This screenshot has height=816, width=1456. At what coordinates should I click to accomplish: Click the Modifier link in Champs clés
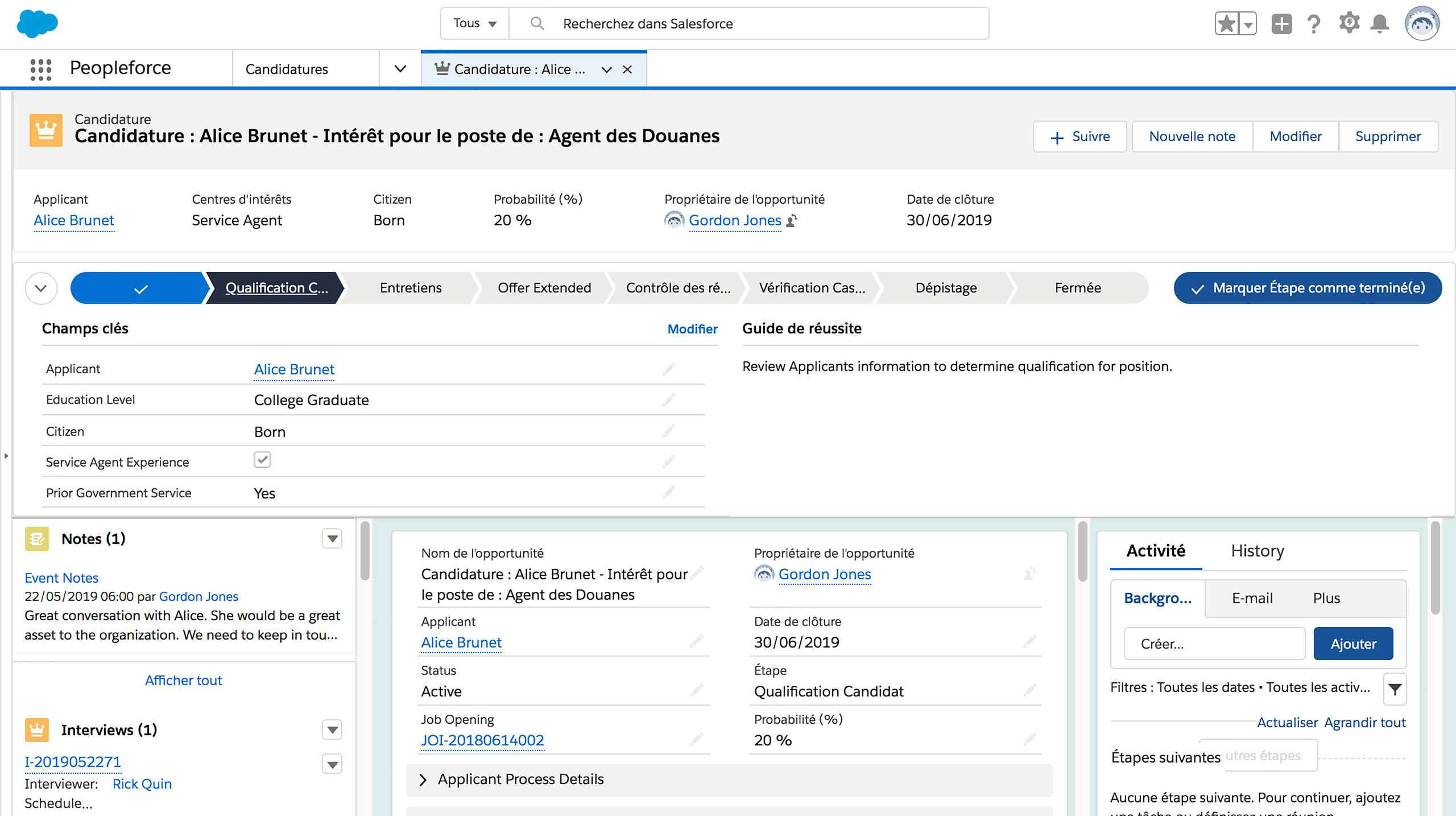[692, 329]
